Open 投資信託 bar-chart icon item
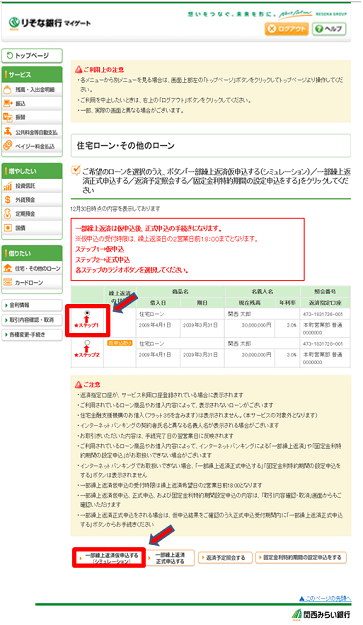This screenshot has height=625, width=363. point(32,186)
